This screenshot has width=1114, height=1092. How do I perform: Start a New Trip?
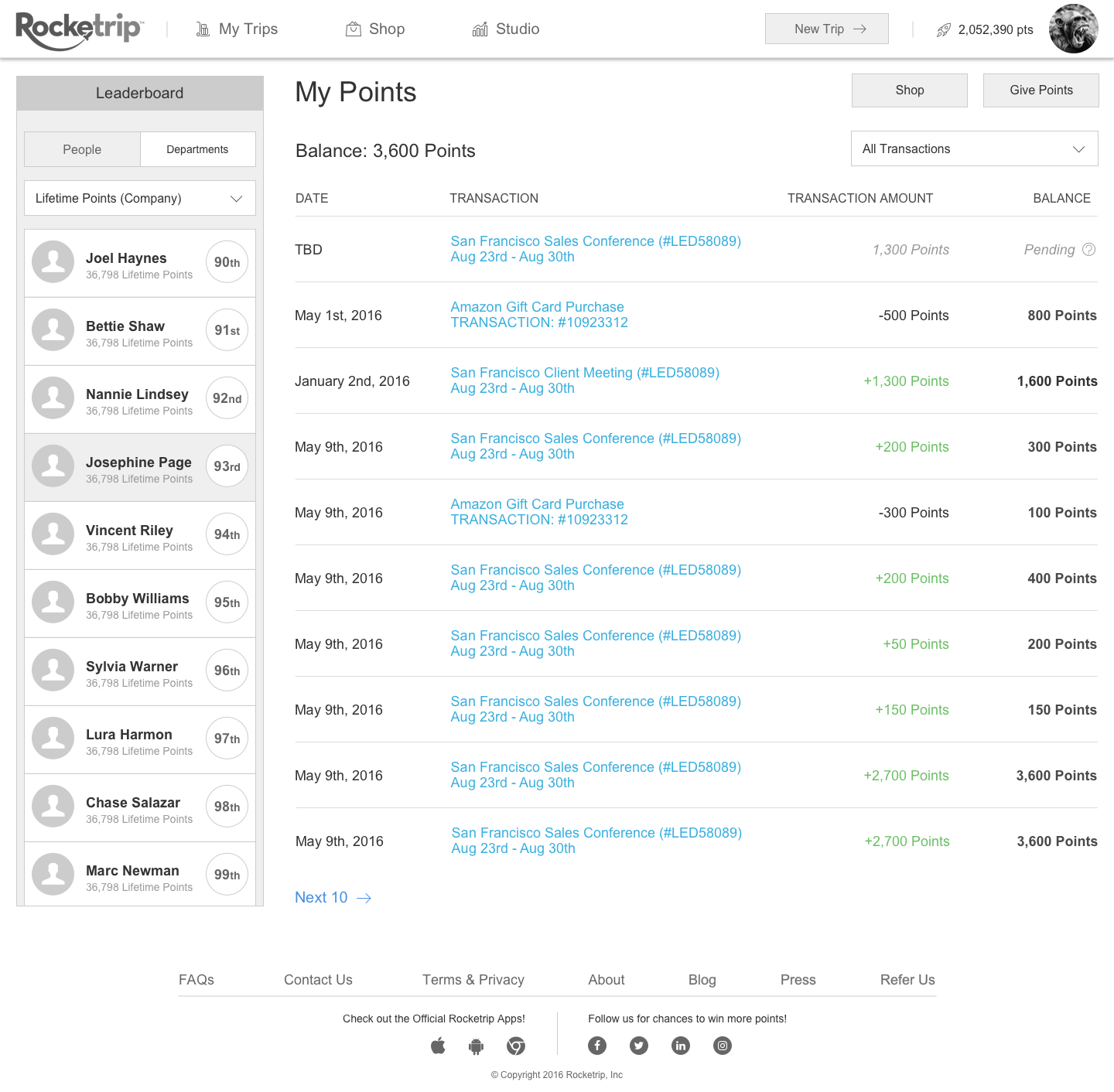coord(826,29)
